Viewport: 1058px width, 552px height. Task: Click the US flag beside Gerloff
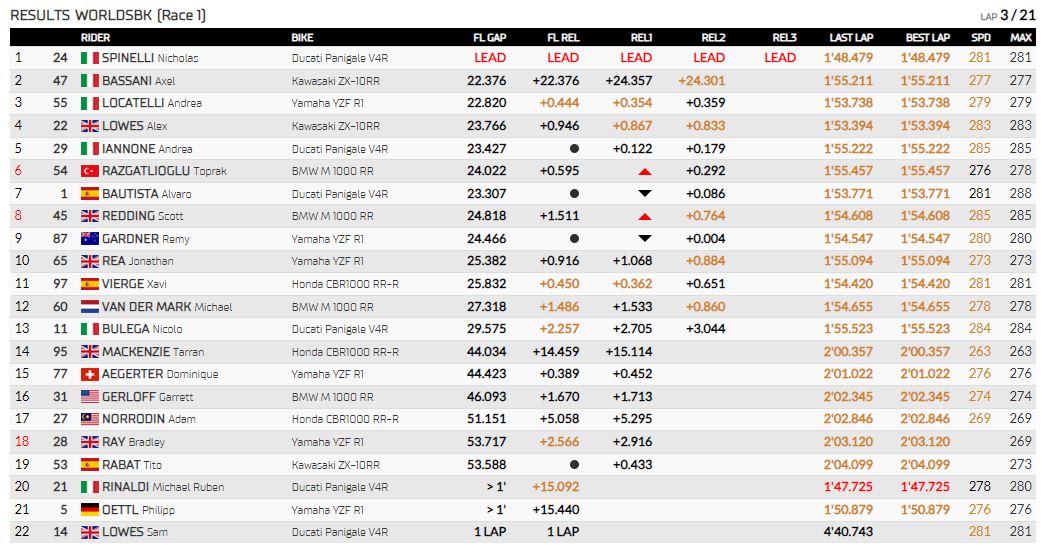(90, 397)
